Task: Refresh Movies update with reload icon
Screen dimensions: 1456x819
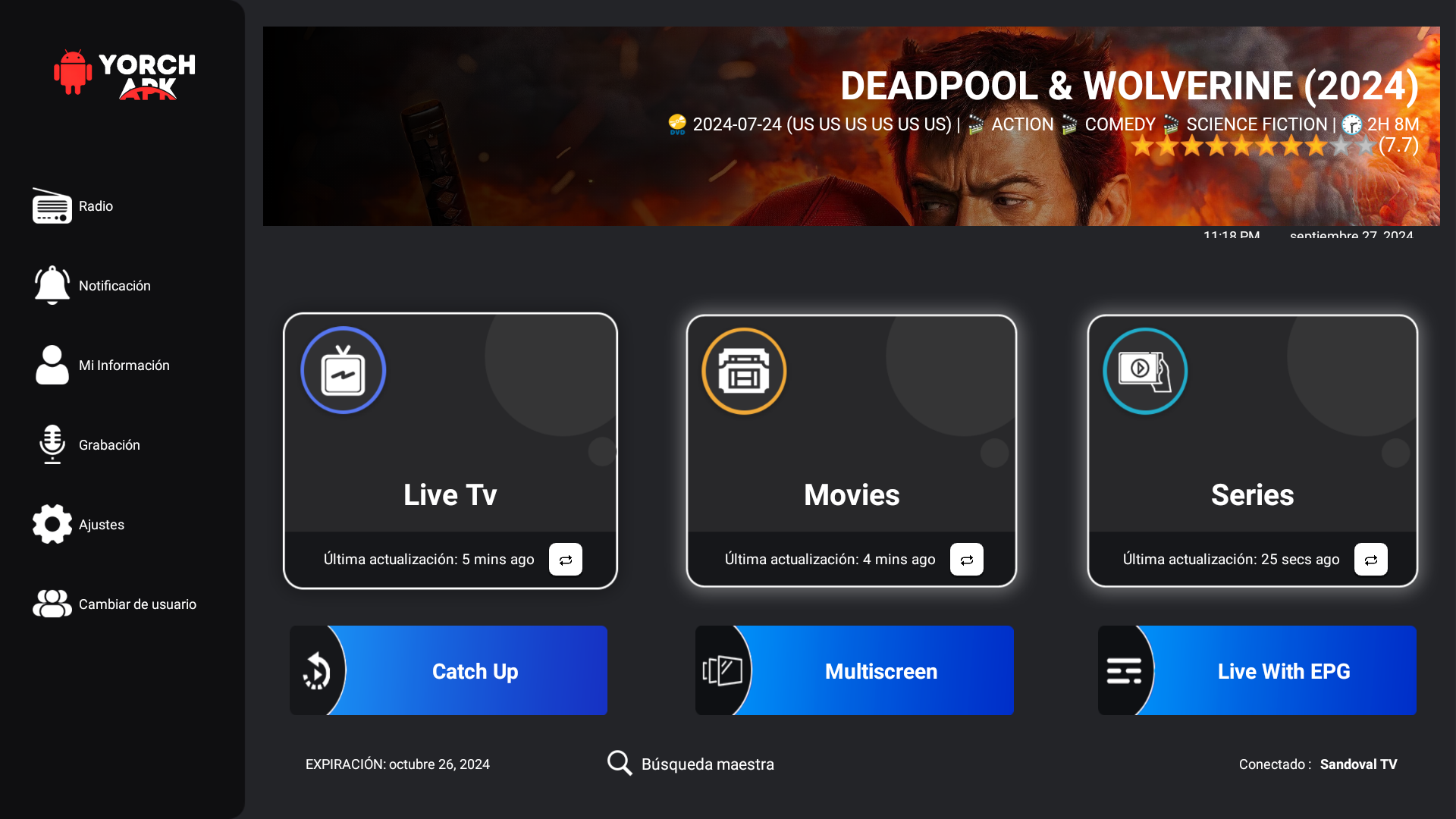Action: click(x=966, y=560)
